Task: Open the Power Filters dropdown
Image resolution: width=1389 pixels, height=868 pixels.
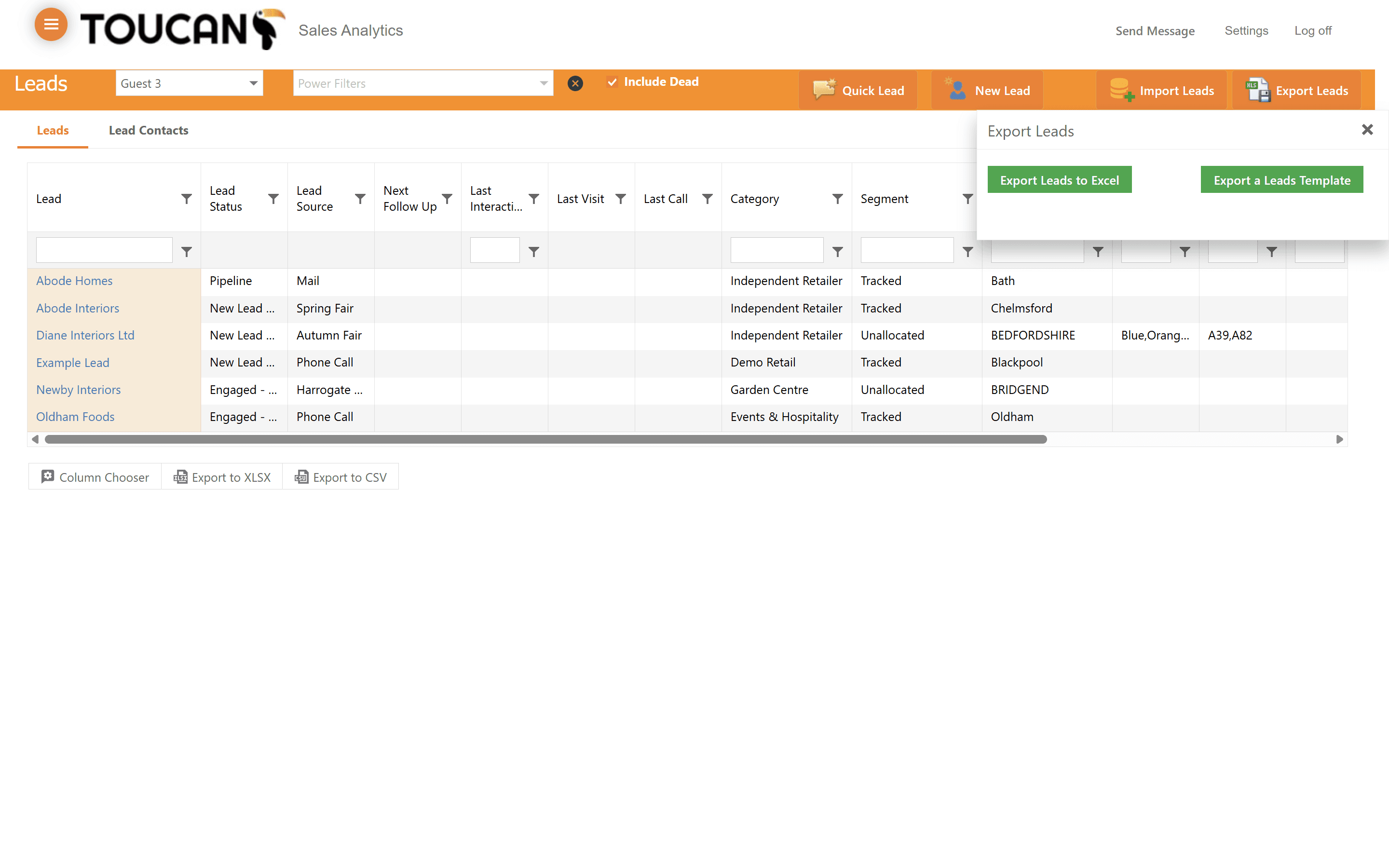Action: 423,83
